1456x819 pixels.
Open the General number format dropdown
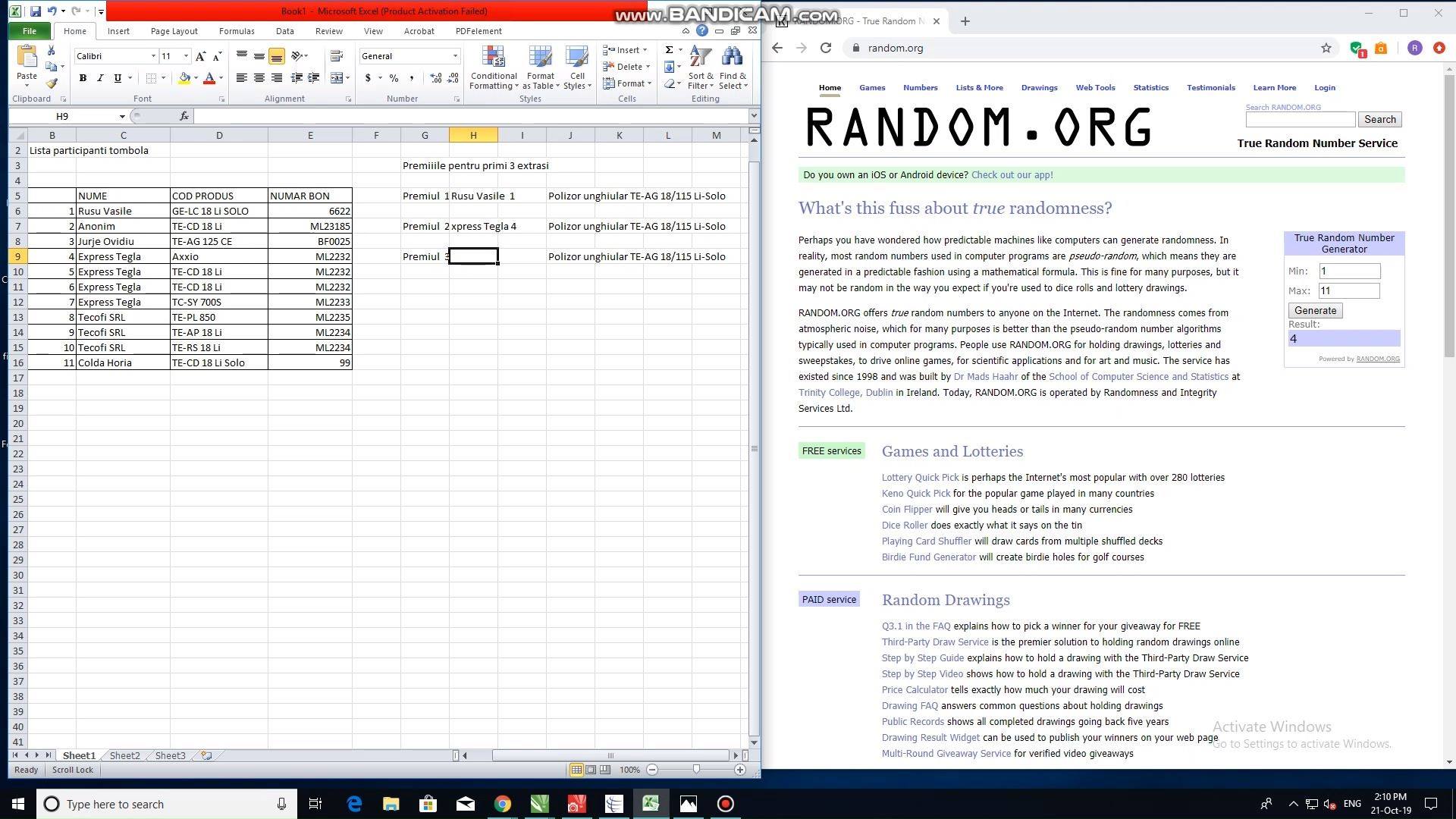click(x=455, y=56)
